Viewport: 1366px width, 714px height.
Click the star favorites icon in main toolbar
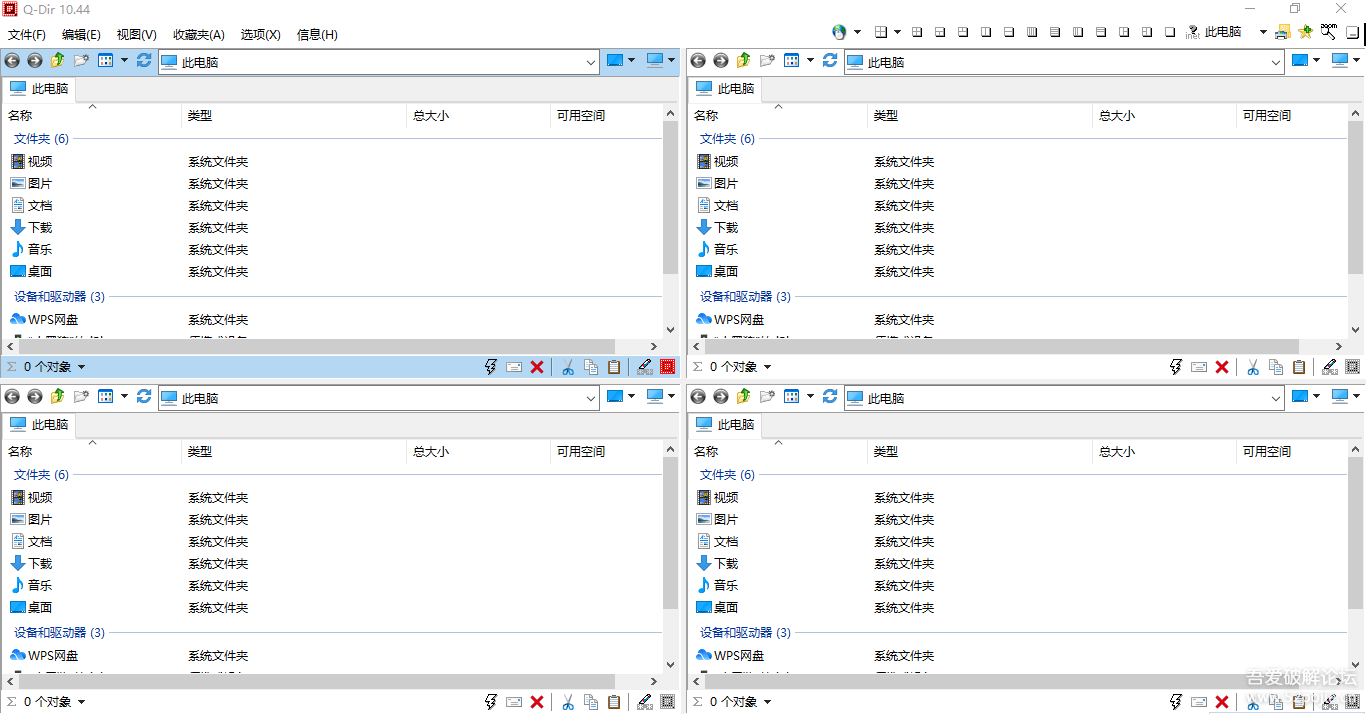tap(1304, 32)
